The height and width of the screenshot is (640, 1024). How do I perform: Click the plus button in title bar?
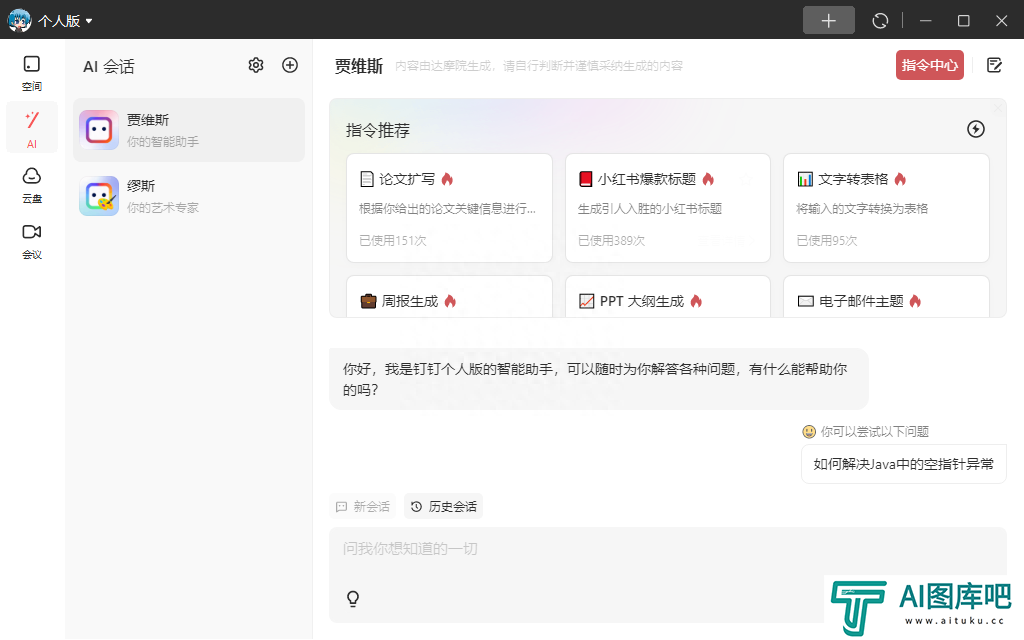click(x=828, y=20)
